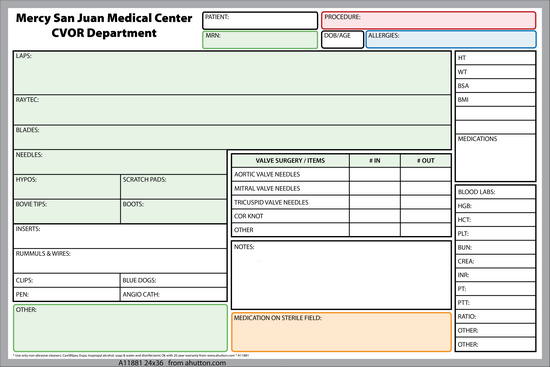Click the BLADES count row
This screenshot has width=550, height=367.
click(x=232, y=137)
